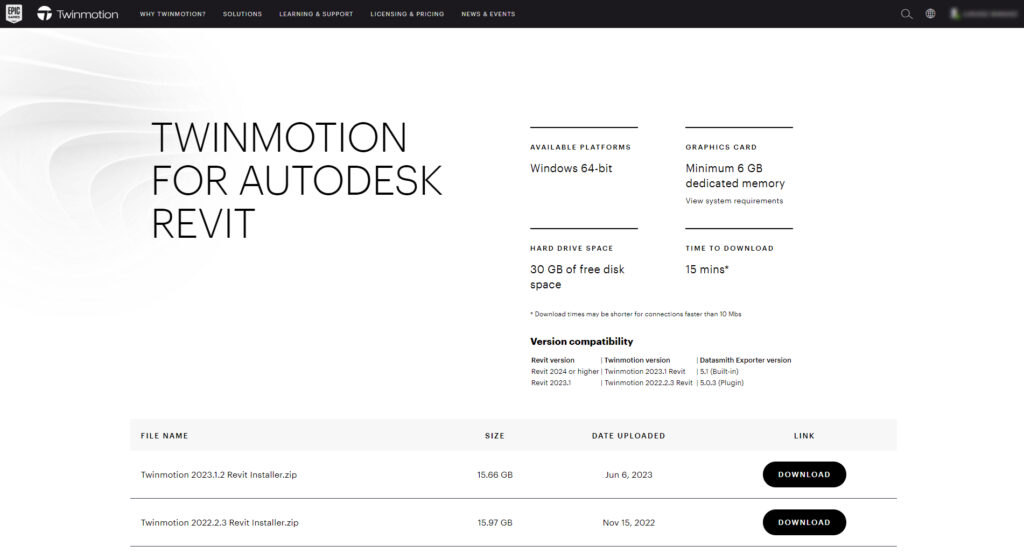Download Twinmotion 2023.1.2 Revit Installer
Image resolution: width=1024 pixels, height=553 pixels.
tap(804, 475)
